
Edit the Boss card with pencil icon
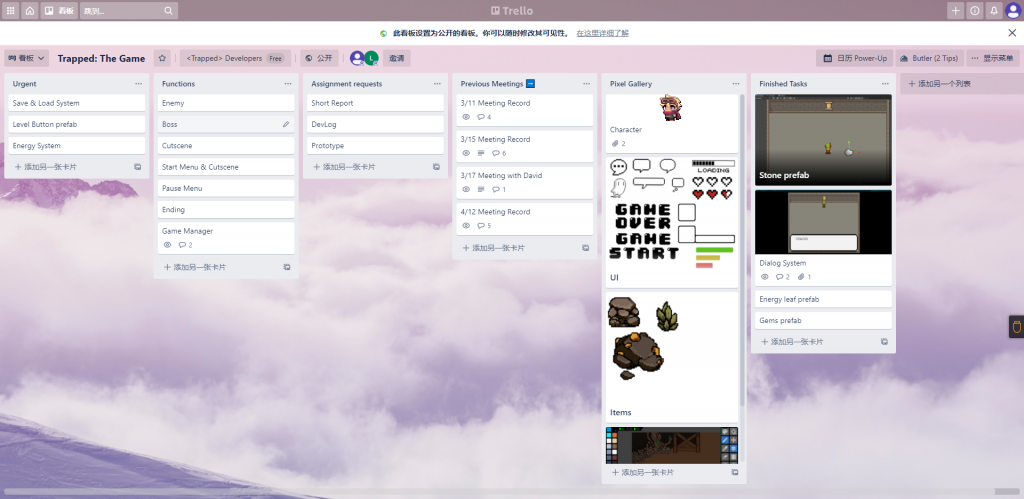[285, 124]
